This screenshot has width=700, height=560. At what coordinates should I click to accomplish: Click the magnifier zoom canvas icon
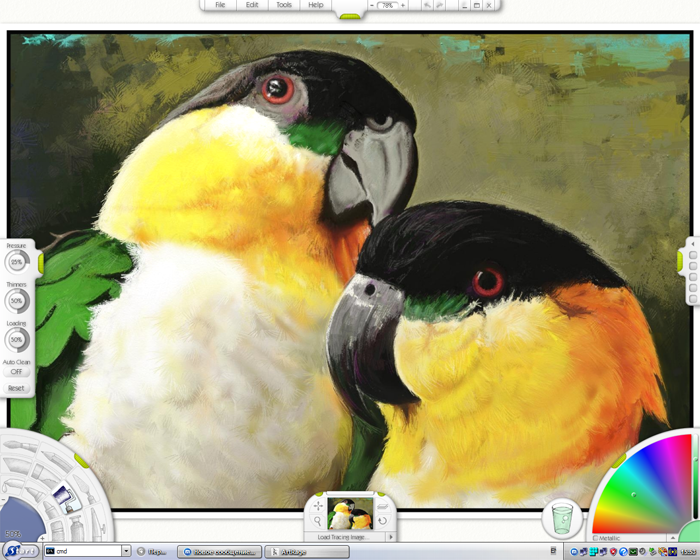click(317, 521)
